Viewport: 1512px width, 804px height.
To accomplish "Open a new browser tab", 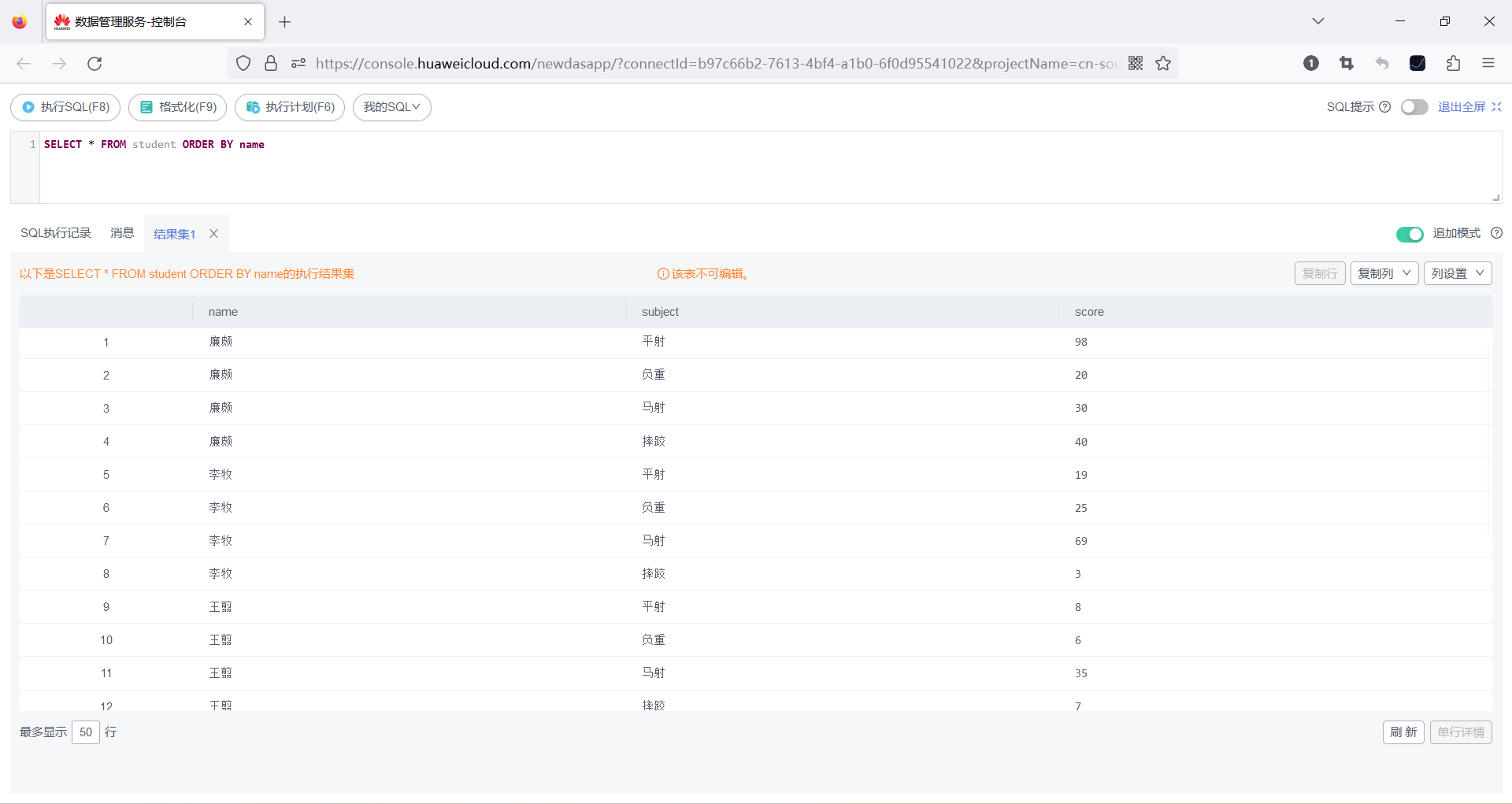I will click(x=285, y=22).
